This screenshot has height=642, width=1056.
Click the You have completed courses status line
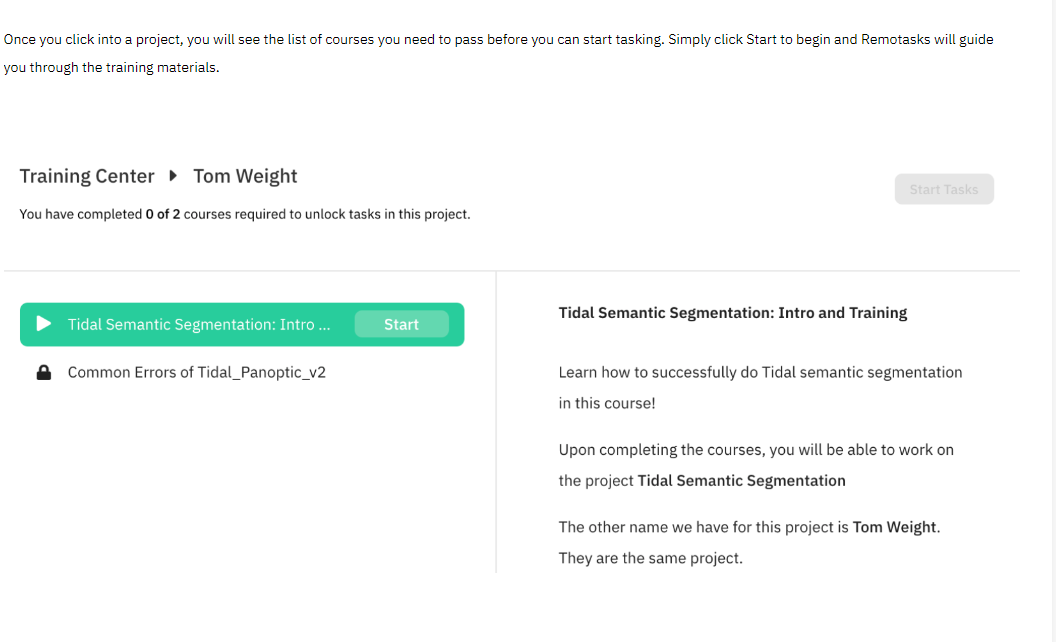tap(244, 214)
